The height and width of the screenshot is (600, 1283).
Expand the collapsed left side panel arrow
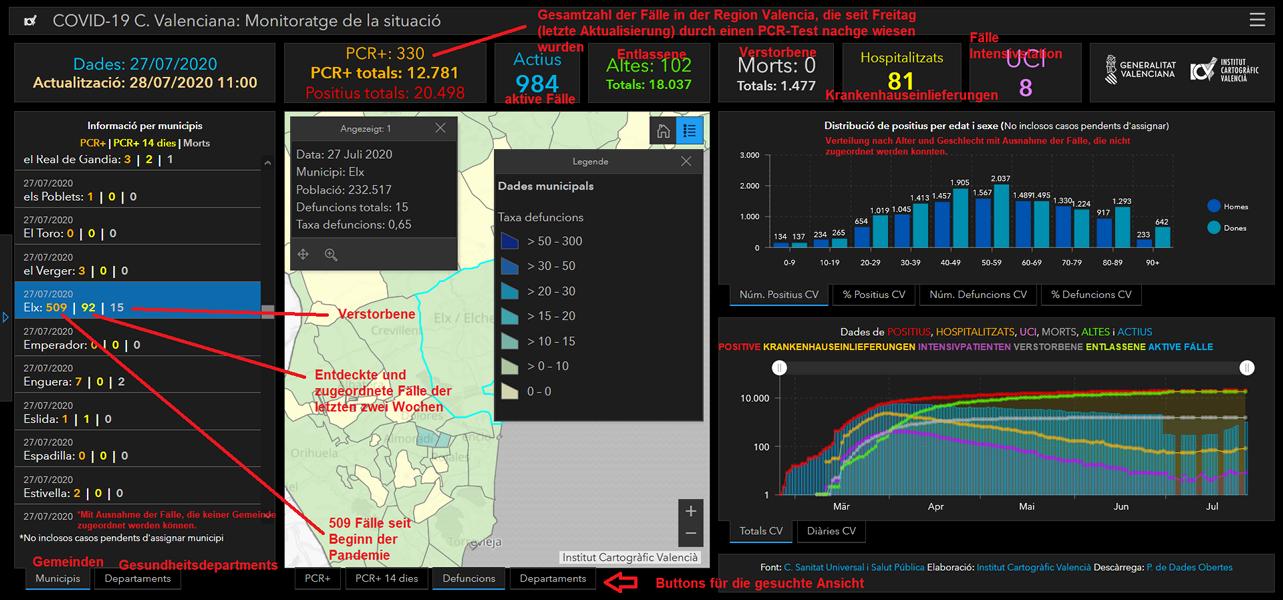point(5,317)
